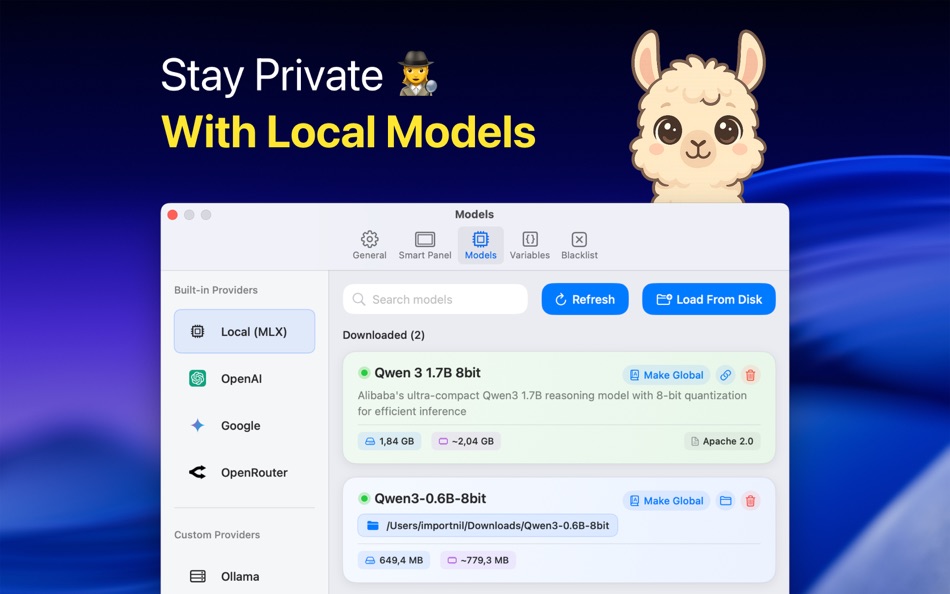950x594 pixels.
Task: Delete the Qwen3-0.6B-8bit model
Action: point(751,501)
